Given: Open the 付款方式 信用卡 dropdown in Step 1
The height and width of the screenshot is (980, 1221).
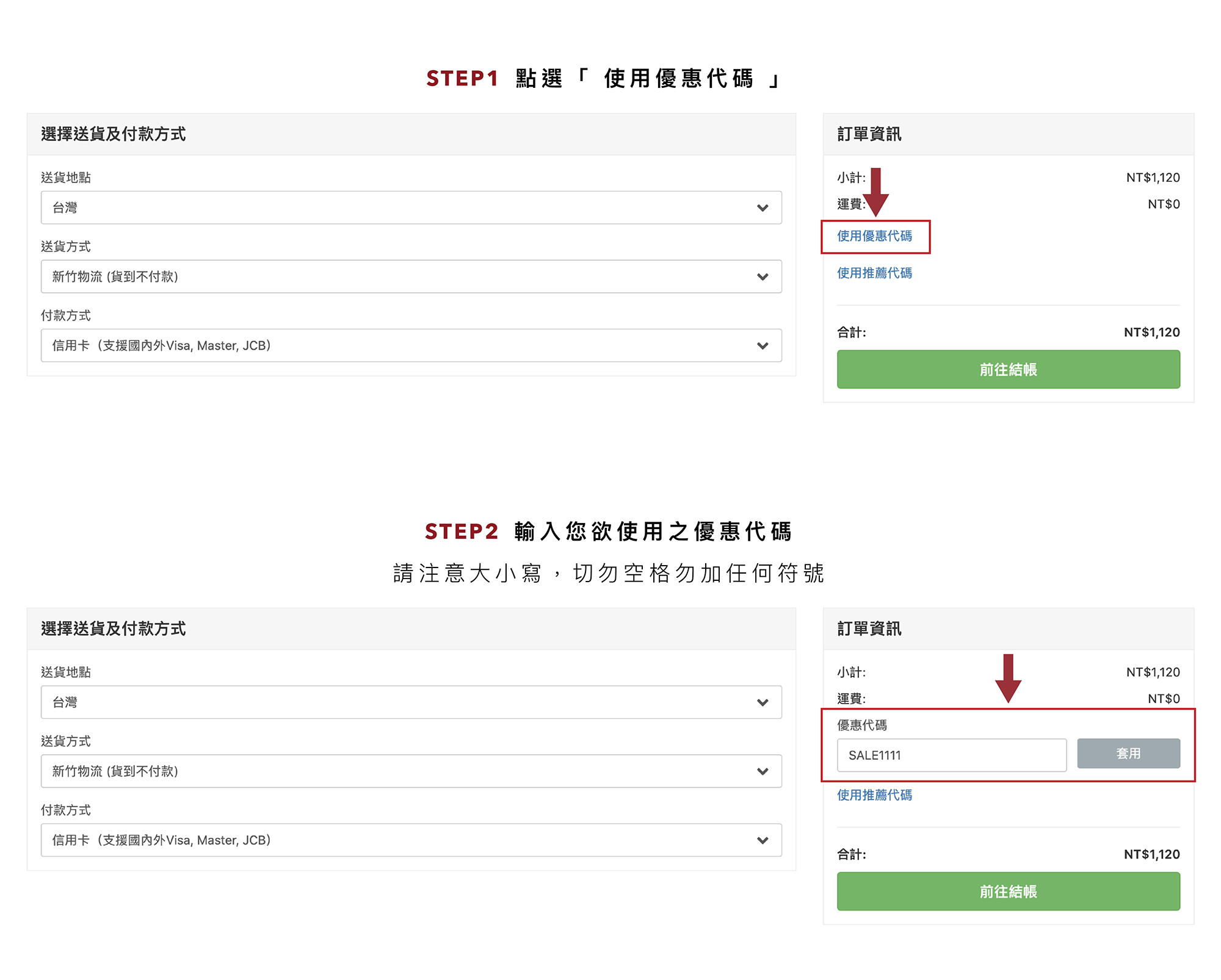Looking at the screenshot, I should click(411, 346).
